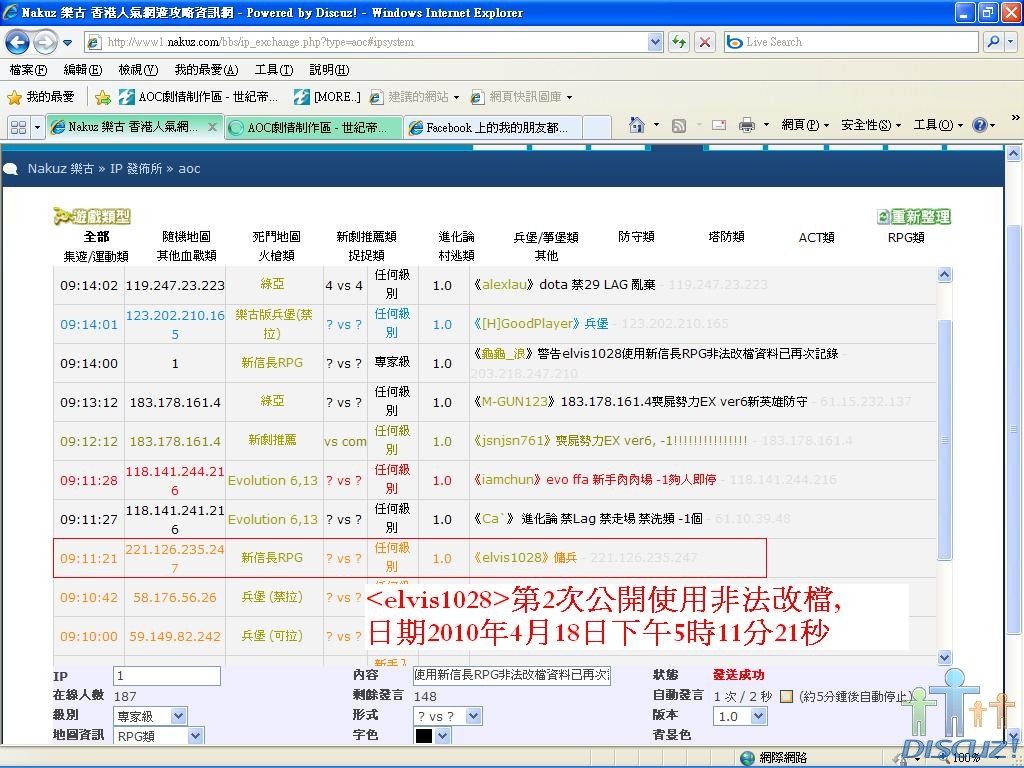
Task: Open the Home page icon
Action: (x=636, y=125)
